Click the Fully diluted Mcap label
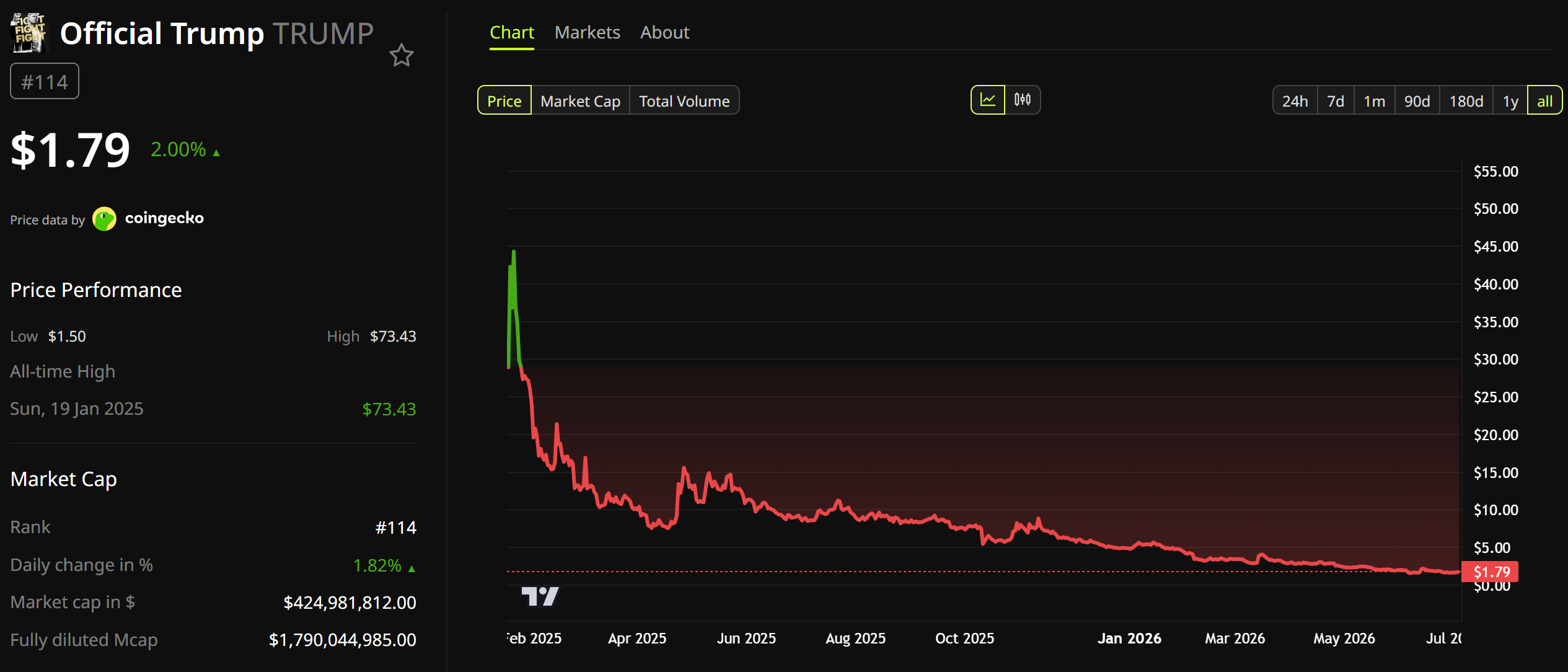This screenshot has width=1568, height=672. [84, 640]
